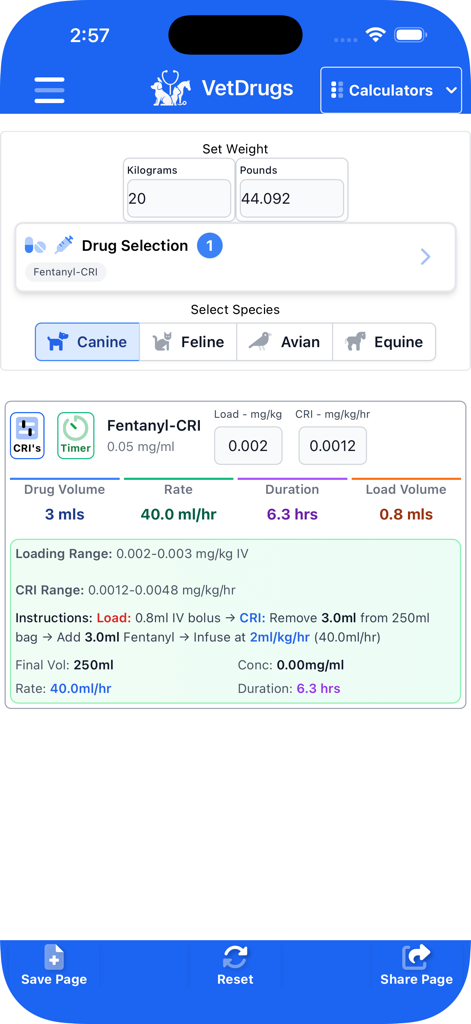The width and height of the screenshot is (471, 1024).
Task: Tap Share Page button
Action: coord(416,965)
